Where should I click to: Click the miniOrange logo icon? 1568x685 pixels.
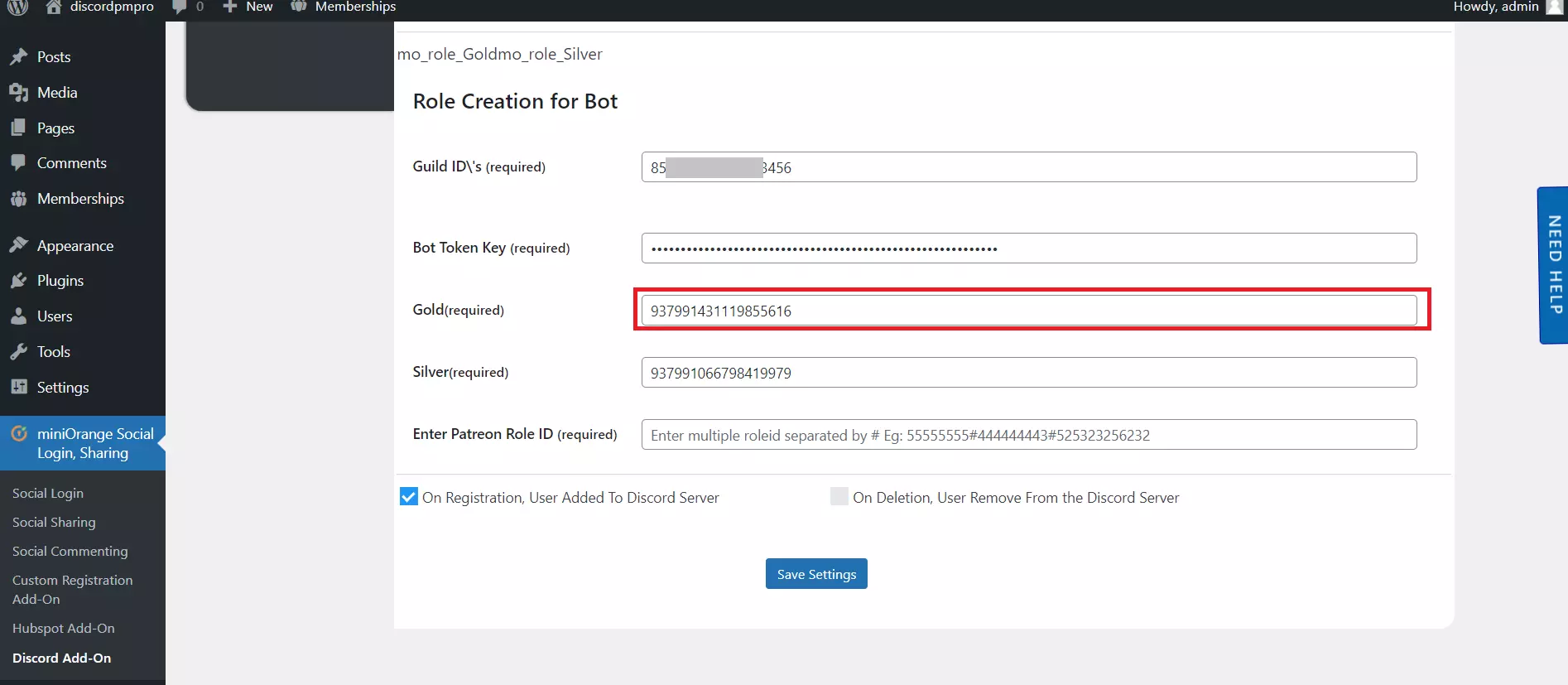click(19, 433)
